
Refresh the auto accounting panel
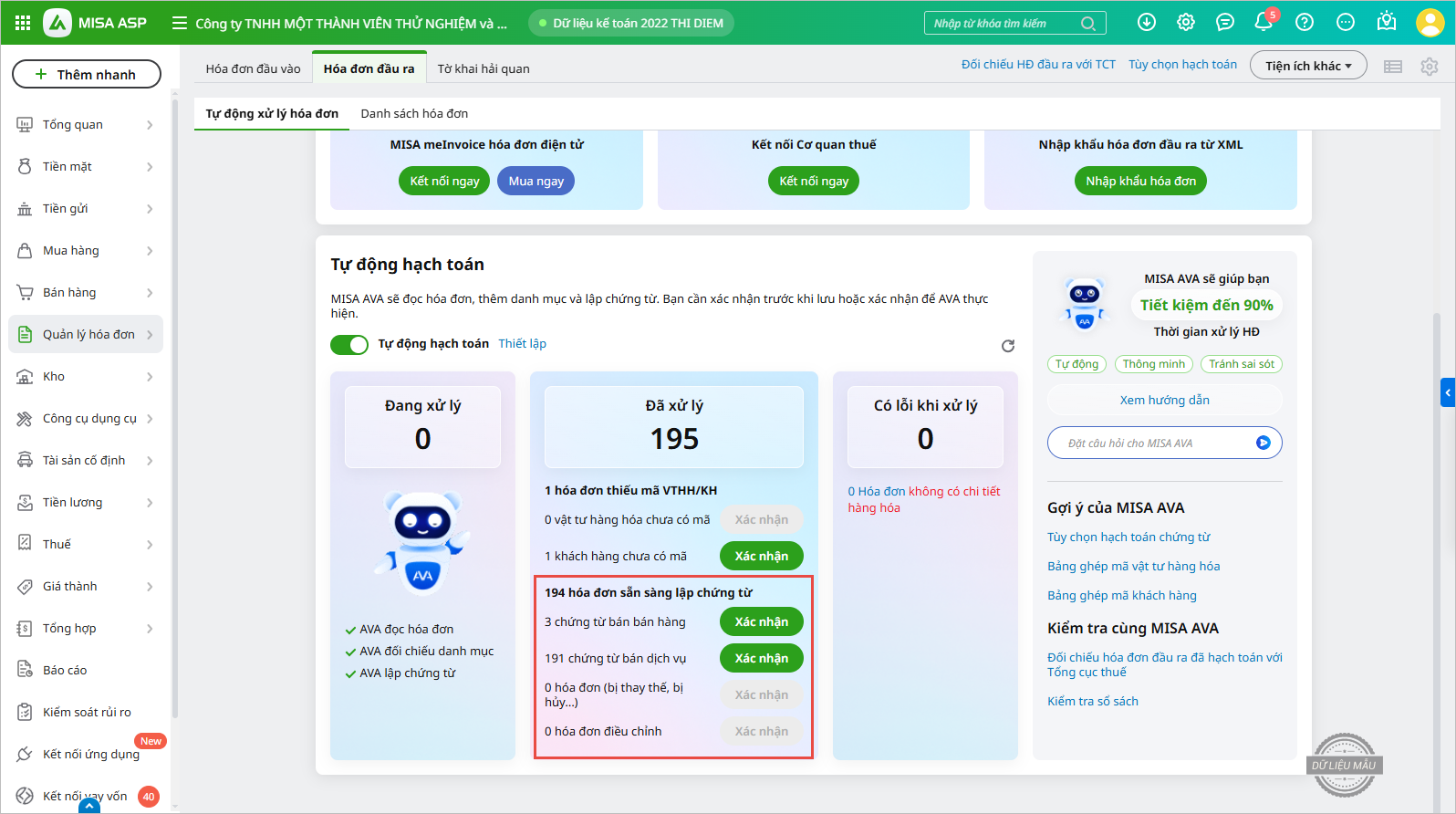[x=1008, y=346]
